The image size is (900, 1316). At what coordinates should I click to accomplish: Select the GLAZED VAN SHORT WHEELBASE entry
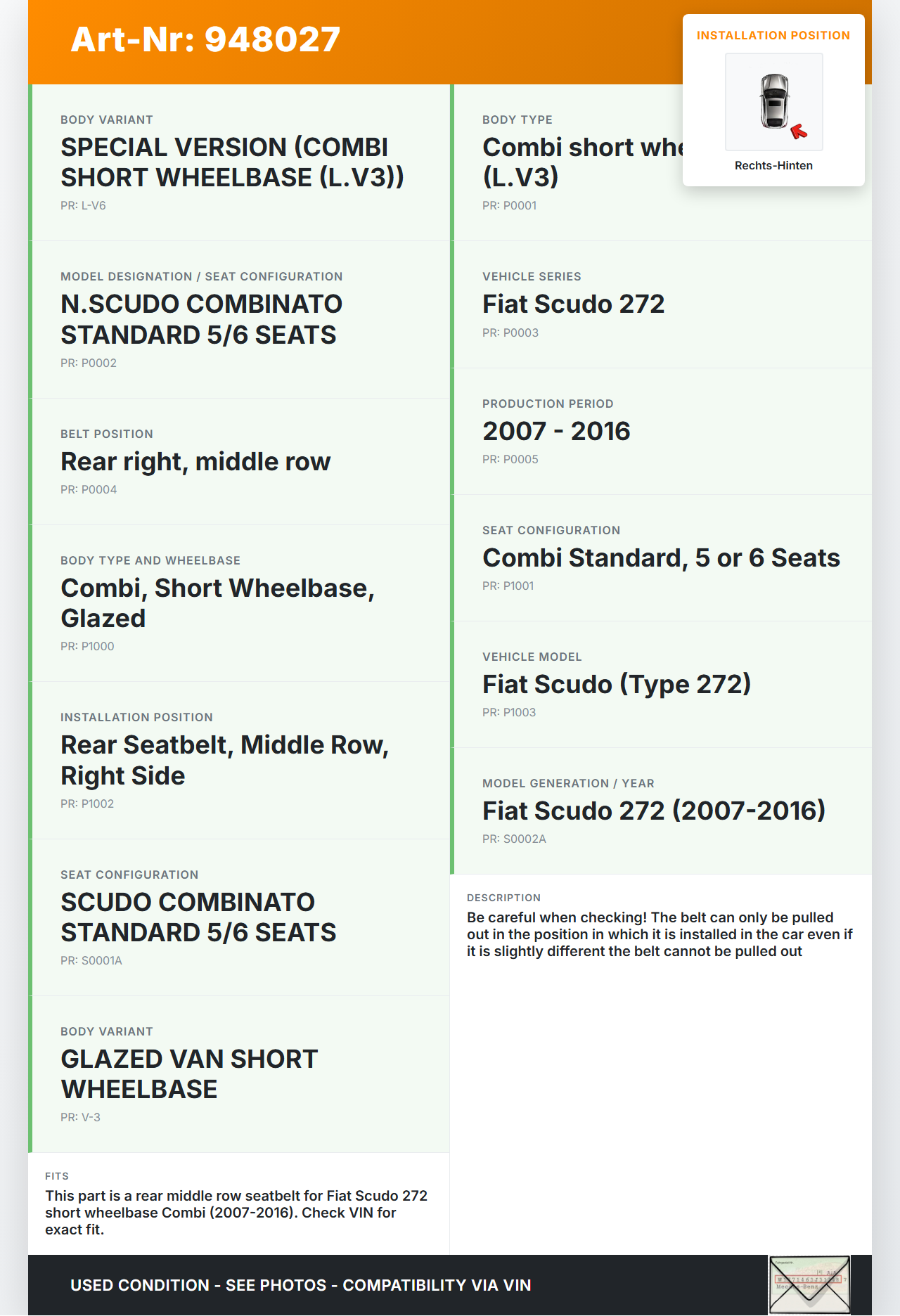pyautogui.click(x=189, y=1074)
